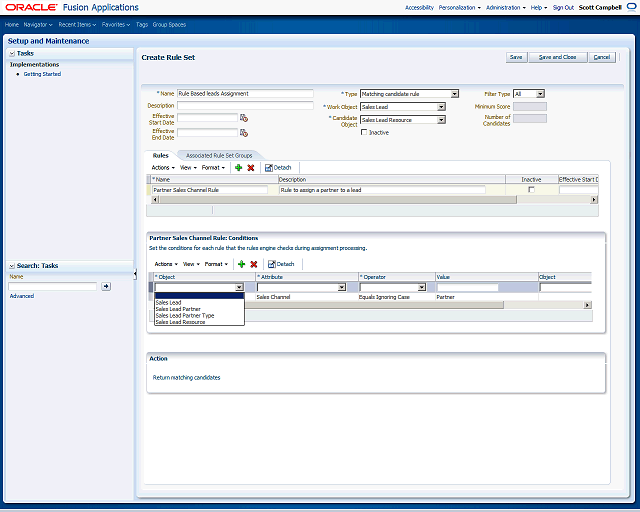Detach the Rules table
Screen dimensions: 640x512
click(x=278, y=168)
